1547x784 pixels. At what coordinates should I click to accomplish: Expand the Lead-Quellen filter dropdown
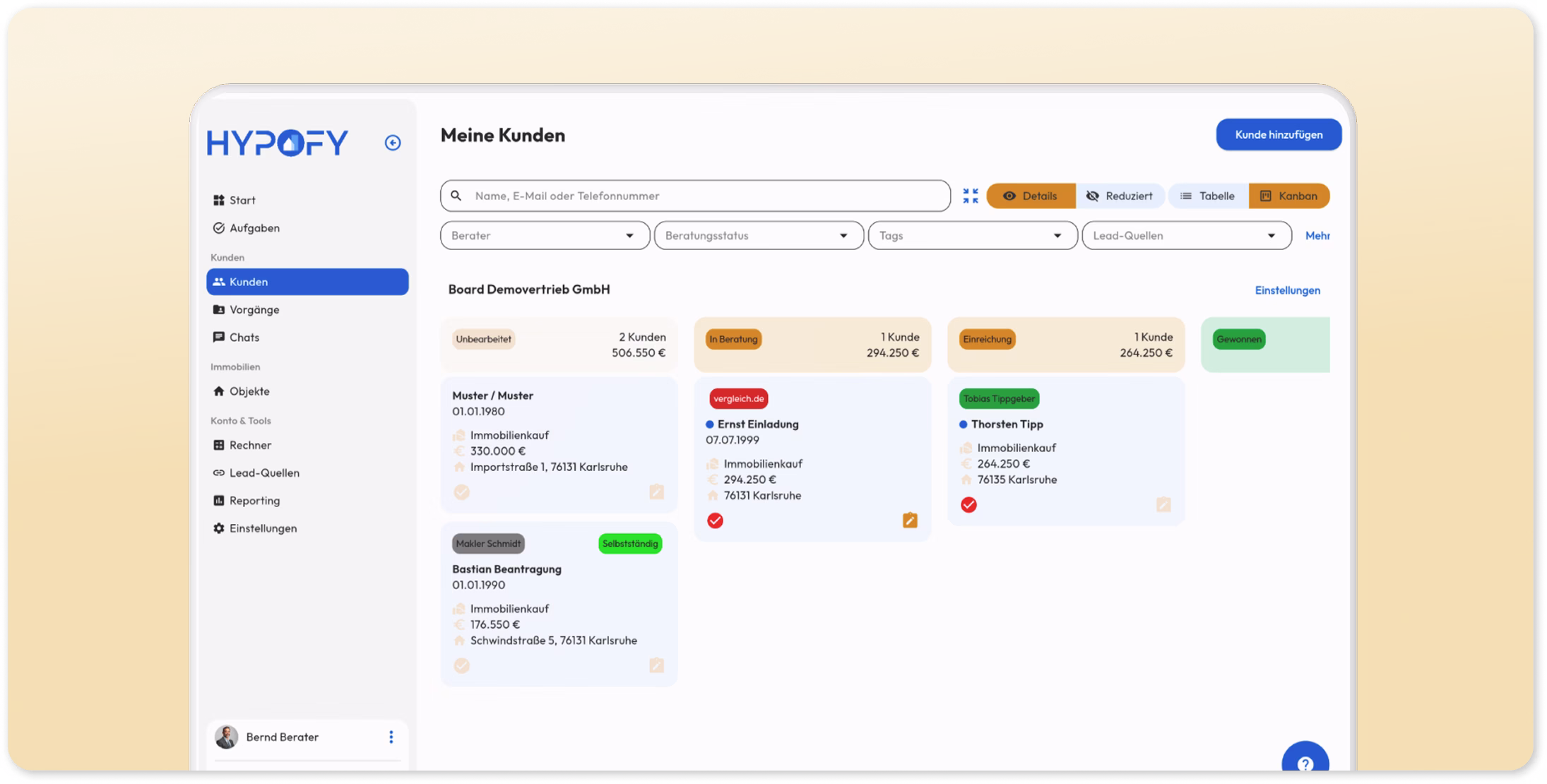tap(1187, 235)
